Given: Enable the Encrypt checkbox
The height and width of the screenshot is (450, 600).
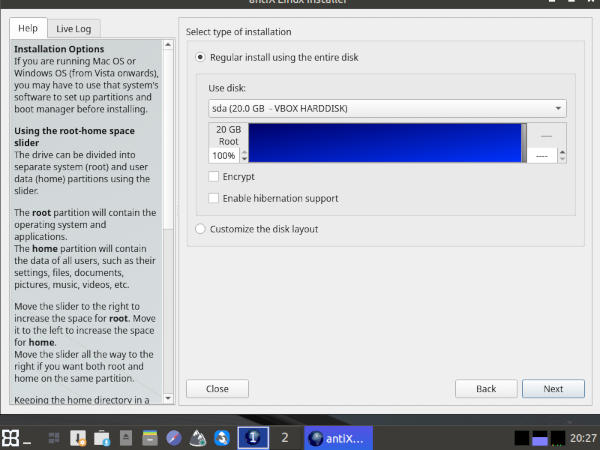Looking at the screenshot, I should pos(214,177).
